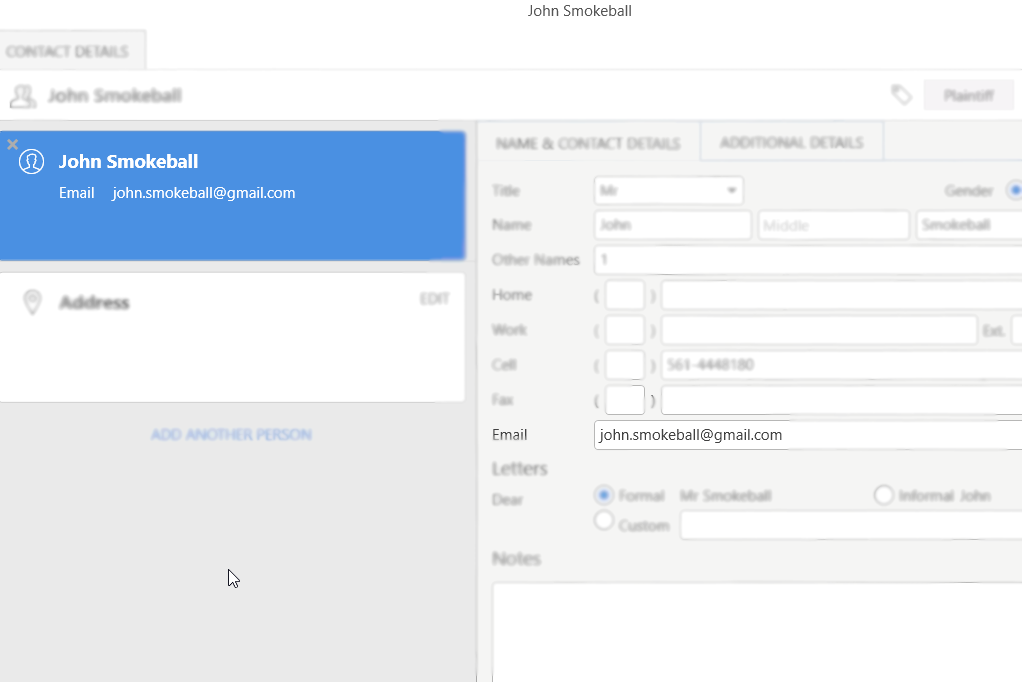Click the Other Names field
The width and height of the screenshot is (1022, 682).
(750, 259)
